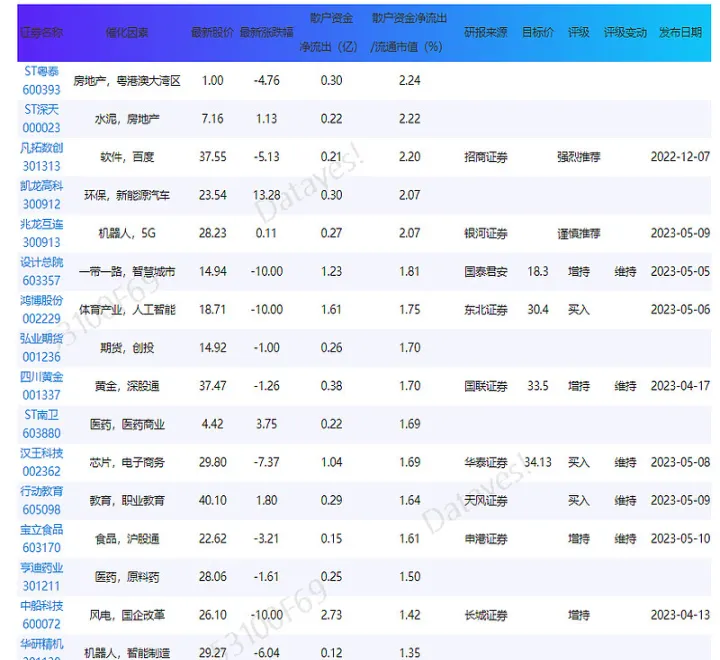Image resolution: width=720 pixels, height=660 pixels.
Task: Click the date 2023-05-05
Action: (680, 271)
